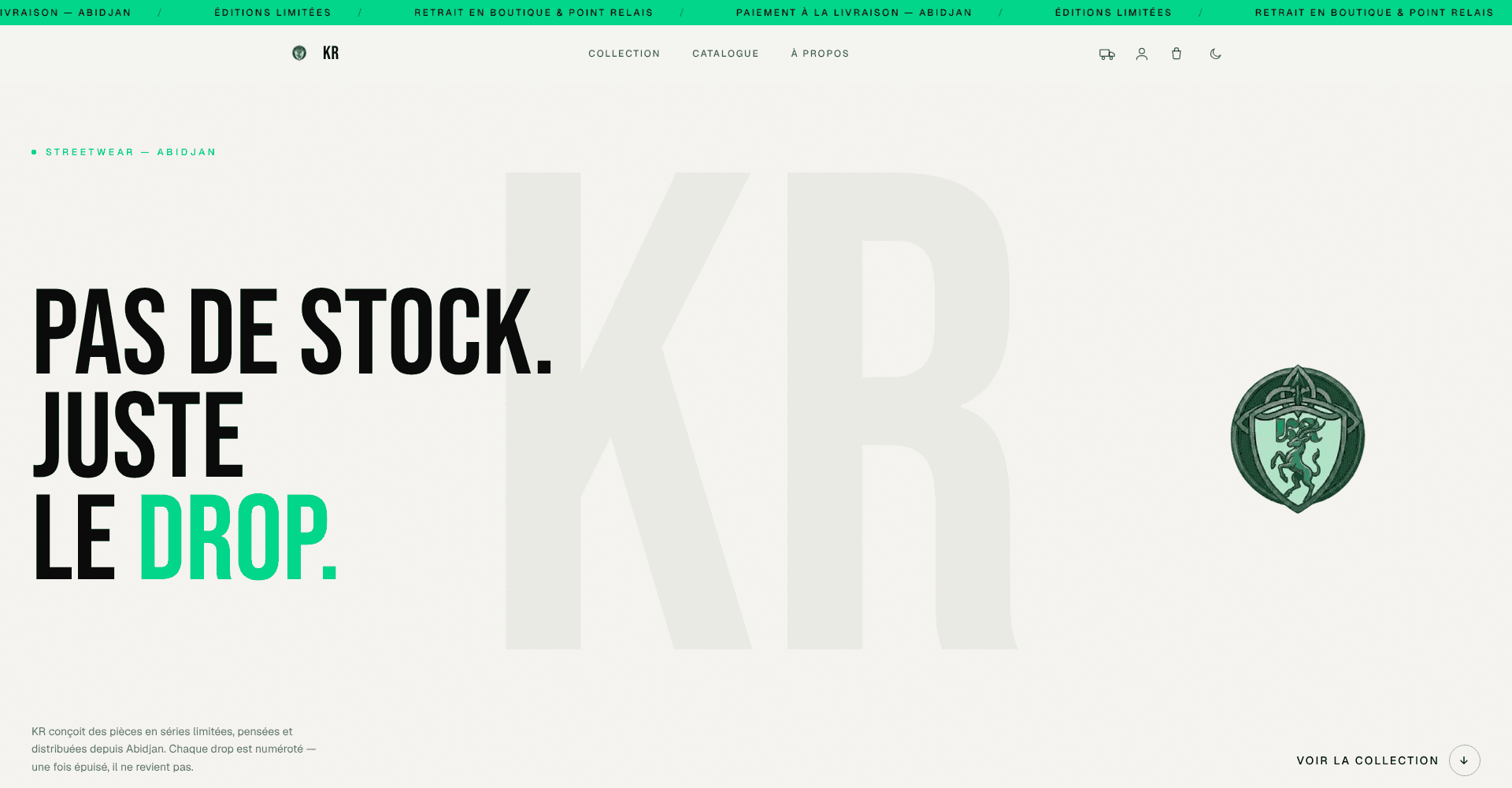This screenshot has height=788, width=1512.
Task: Open the Collection menu item
Action: [x=624, y=54]
